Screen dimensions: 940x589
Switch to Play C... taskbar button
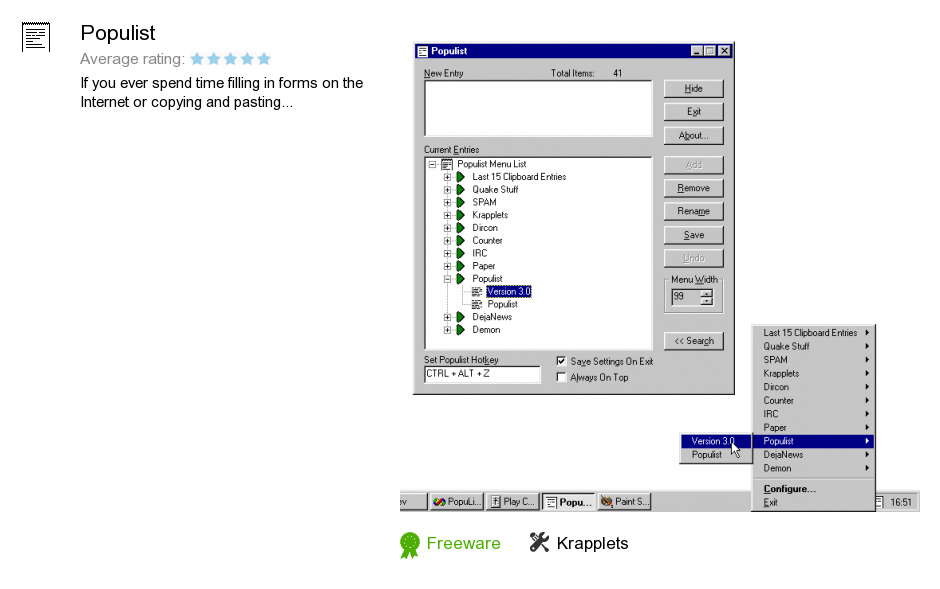513,502
